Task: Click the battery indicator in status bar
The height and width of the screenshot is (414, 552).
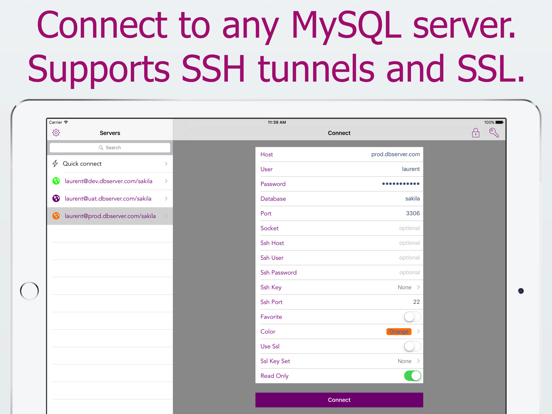Action: pos(499,123)
